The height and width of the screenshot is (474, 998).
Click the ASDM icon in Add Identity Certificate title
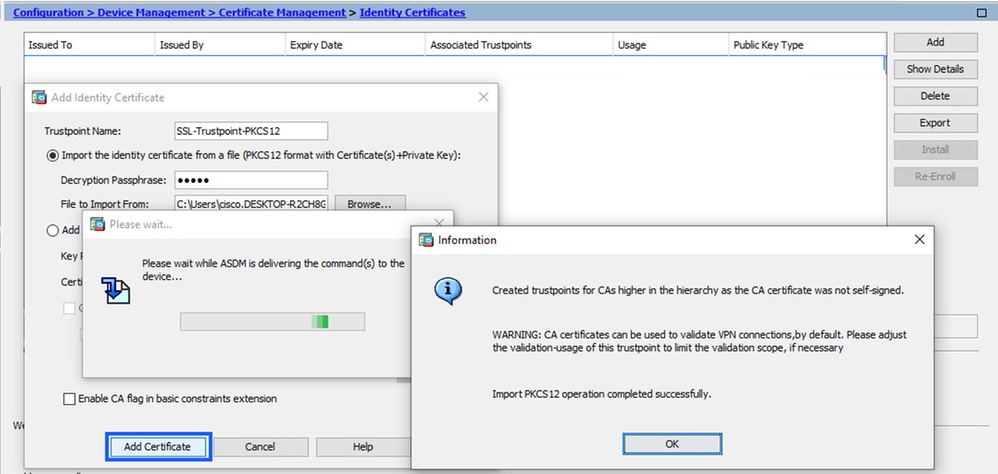coord(39,97)
